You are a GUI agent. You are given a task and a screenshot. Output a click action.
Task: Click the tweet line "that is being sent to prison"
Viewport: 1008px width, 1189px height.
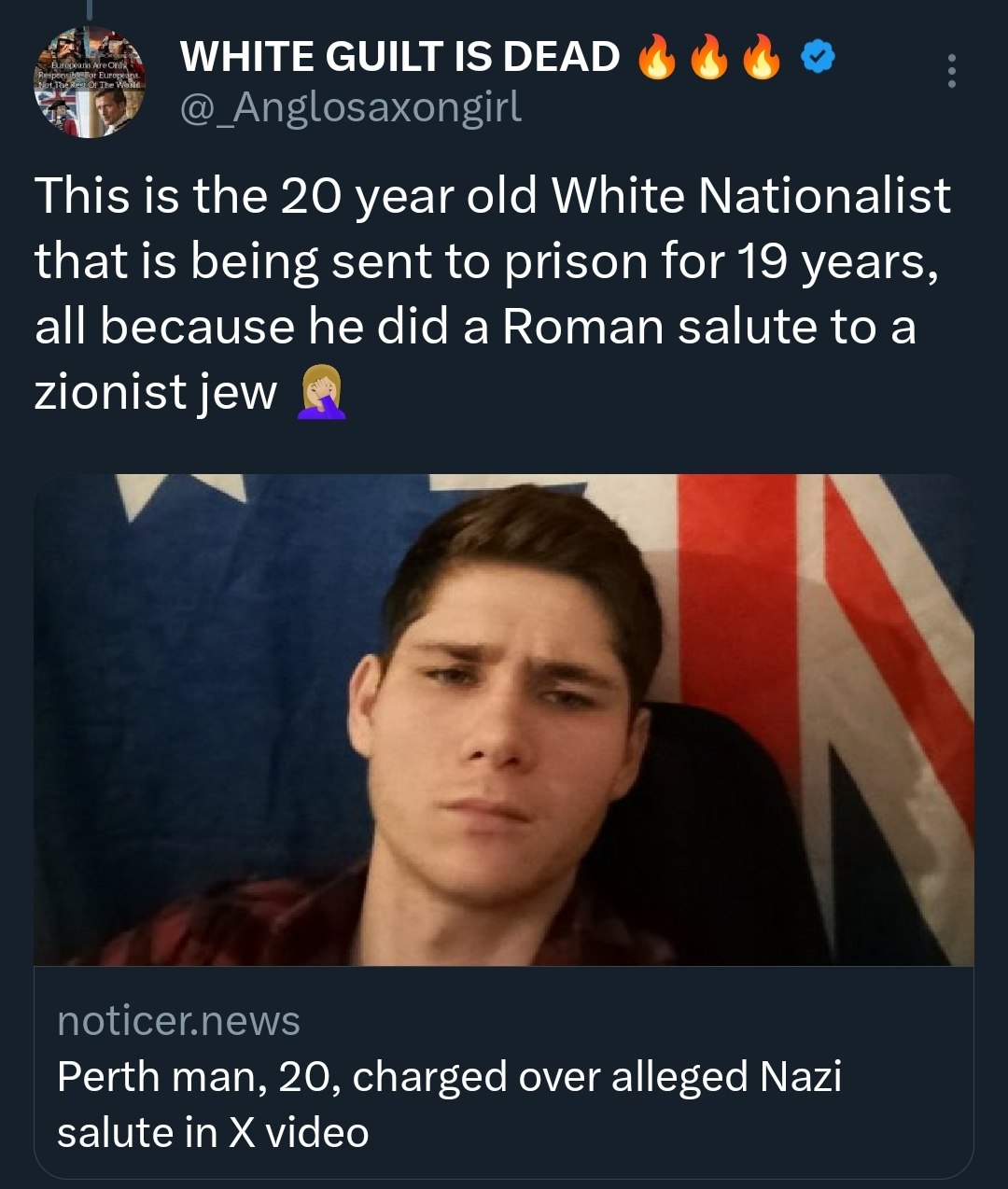pyautogui.click(x=486, y=262)
